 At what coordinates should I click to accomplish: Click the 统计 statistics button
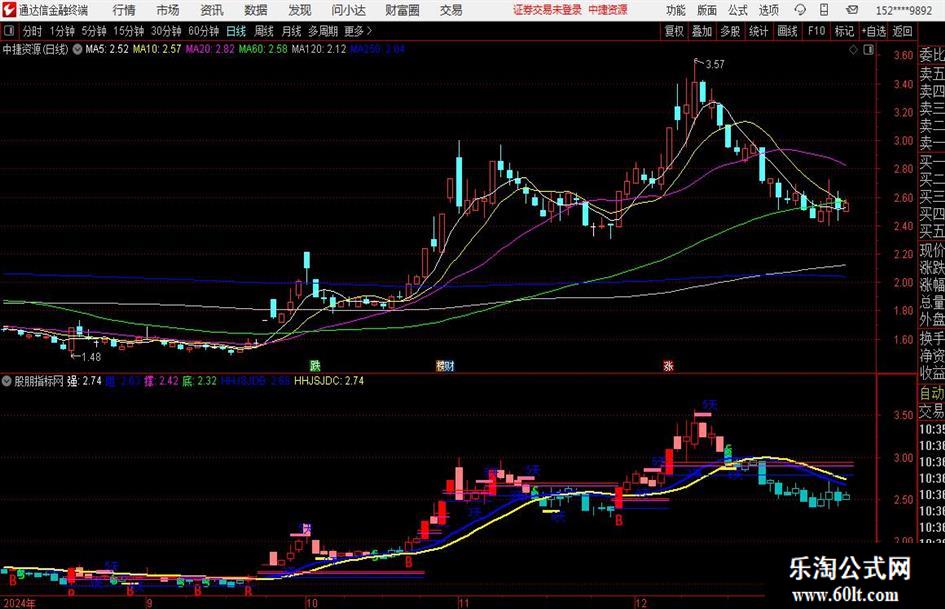tap(759, 31)
